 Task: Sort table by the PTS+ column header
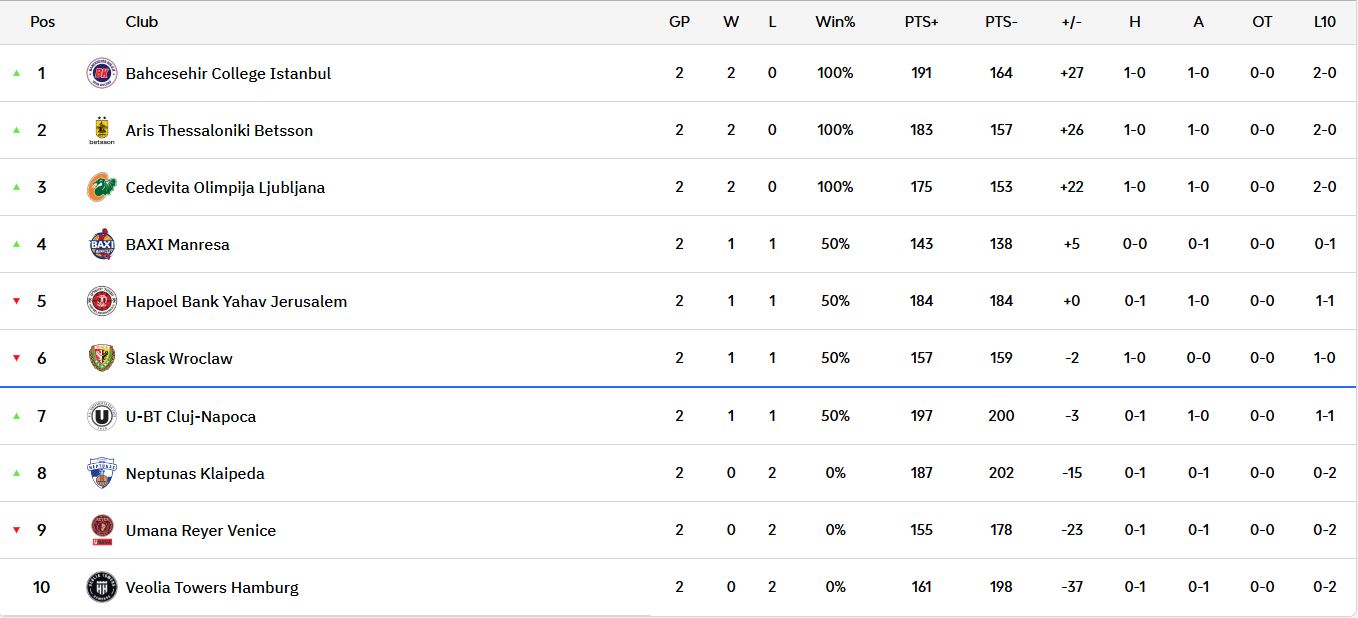pos(921,22)
